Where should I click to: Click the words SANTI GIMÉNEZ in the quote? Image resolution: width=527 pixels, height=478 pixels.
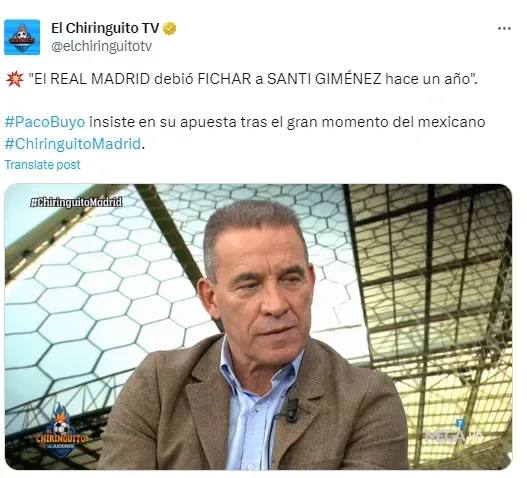pyautogui.click(x=324, y=79)
